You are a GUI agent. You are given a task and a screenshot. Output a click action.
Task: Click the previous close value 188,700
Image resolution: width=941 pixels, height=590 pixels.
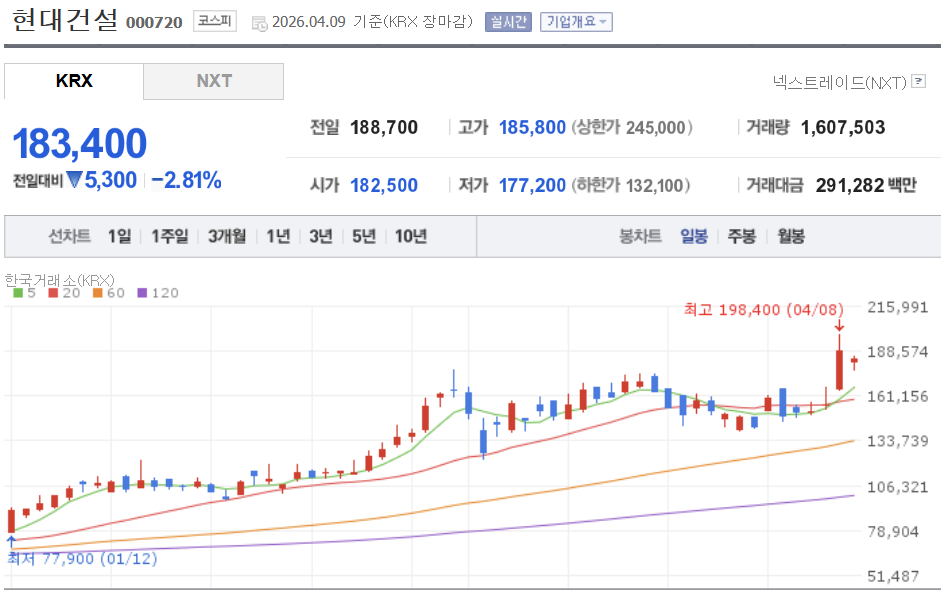pos(384,127)
